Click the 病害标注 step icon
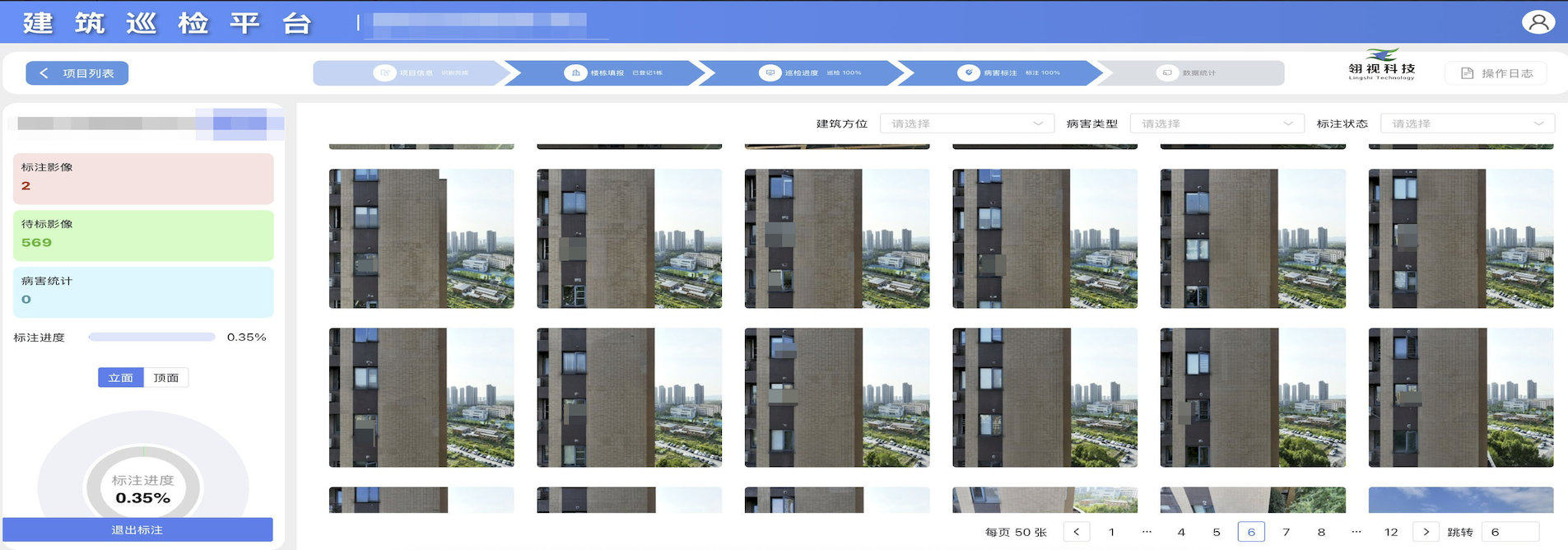 click(968, 72)
